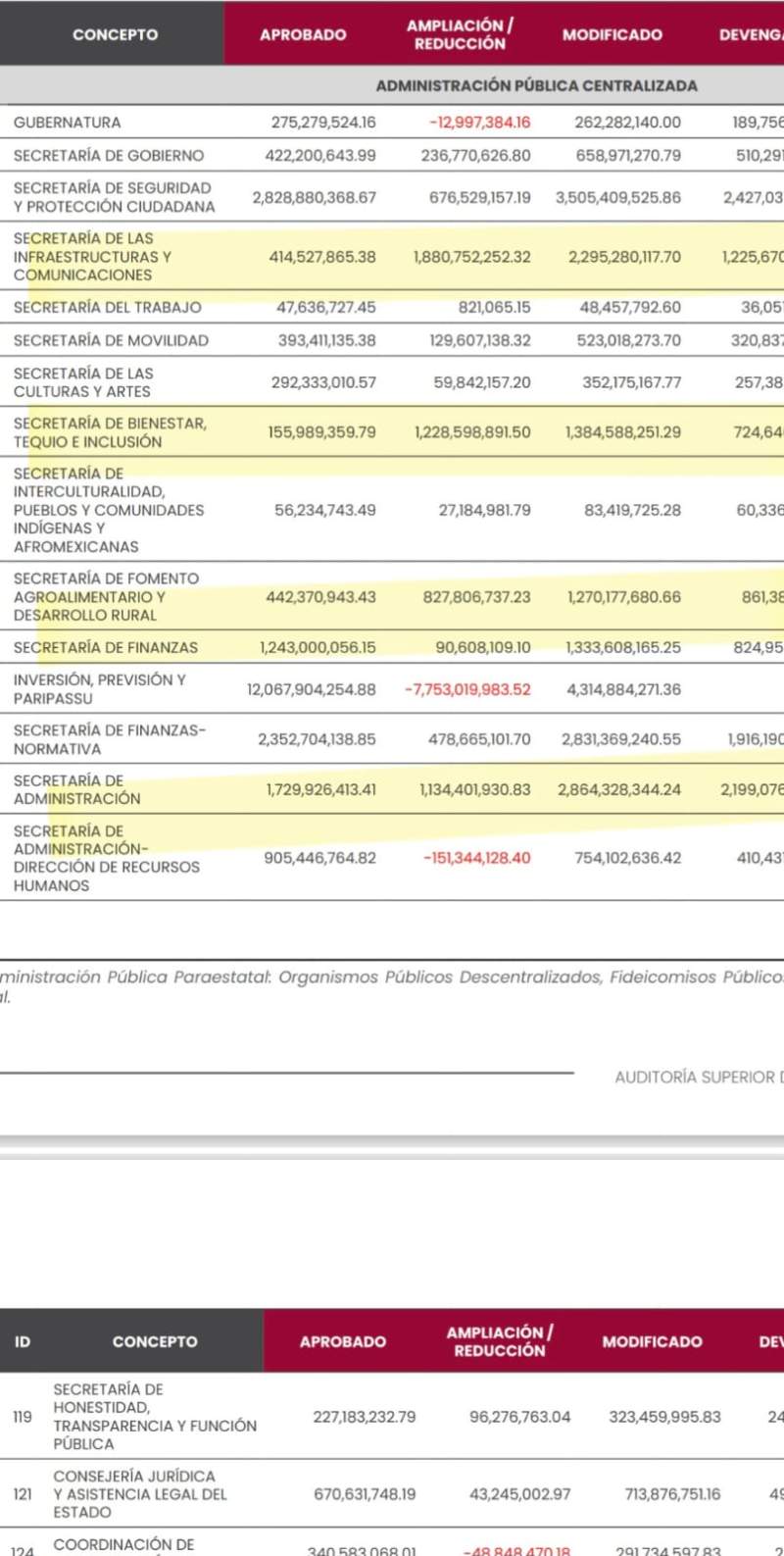This screenshot has width=784, height=1556.
Task: Select row 119 Secretaría de Honestidad concept
Action: point(155,1416)
